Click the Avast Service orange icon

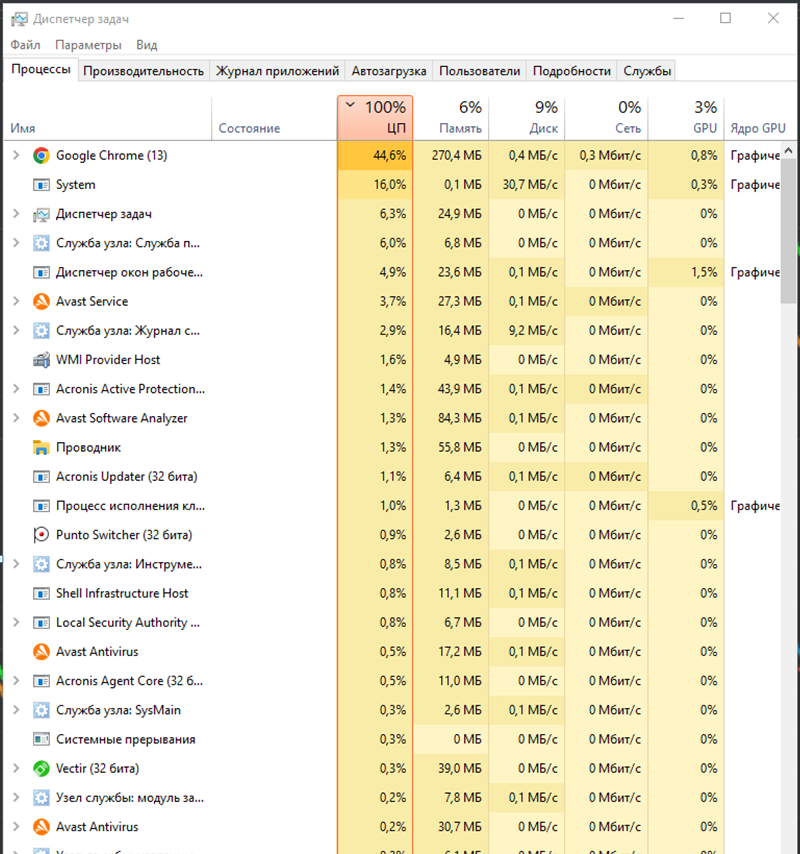point(41,302)
